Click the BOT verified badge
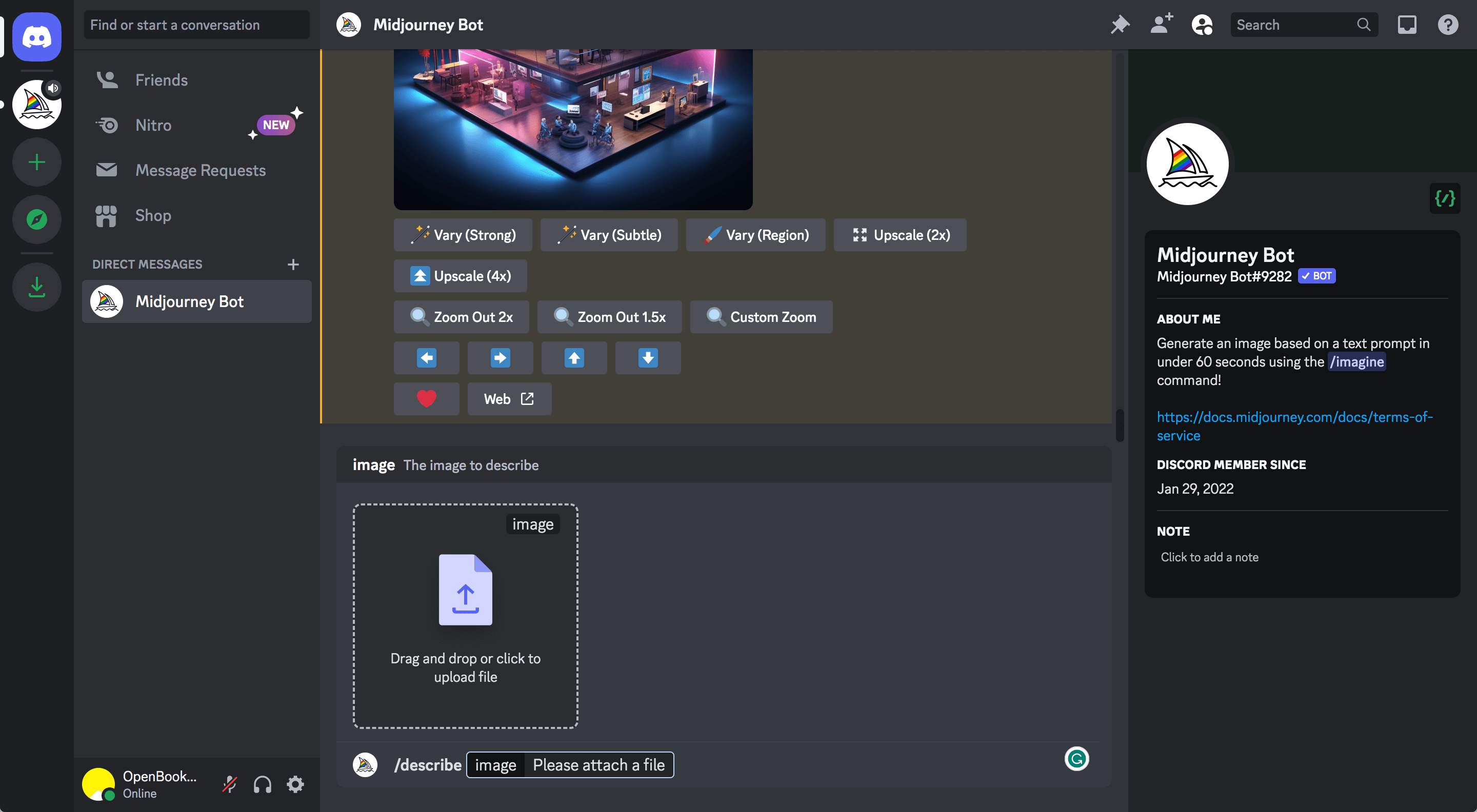This screenshot has width=1477, height=812. click(x=1316, y=276)
